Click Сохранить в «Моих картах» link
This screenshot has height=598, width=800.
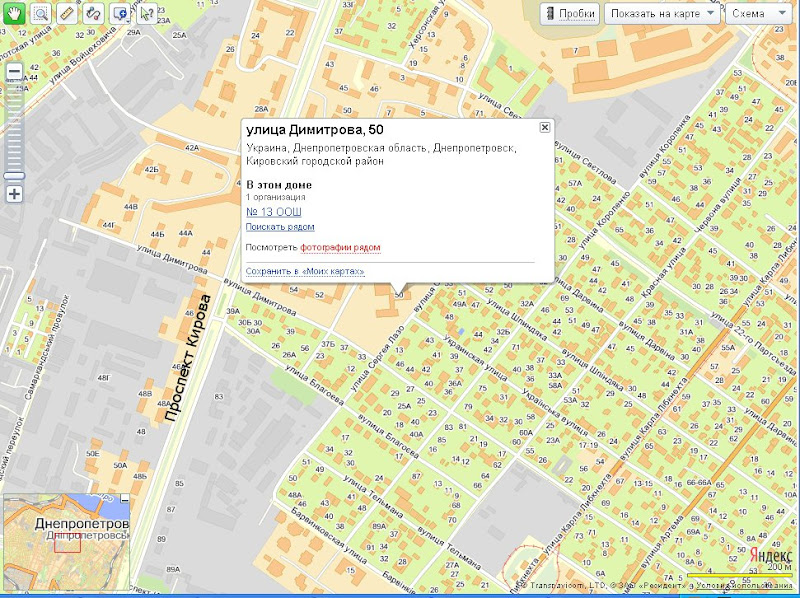(x=305, y=271)
